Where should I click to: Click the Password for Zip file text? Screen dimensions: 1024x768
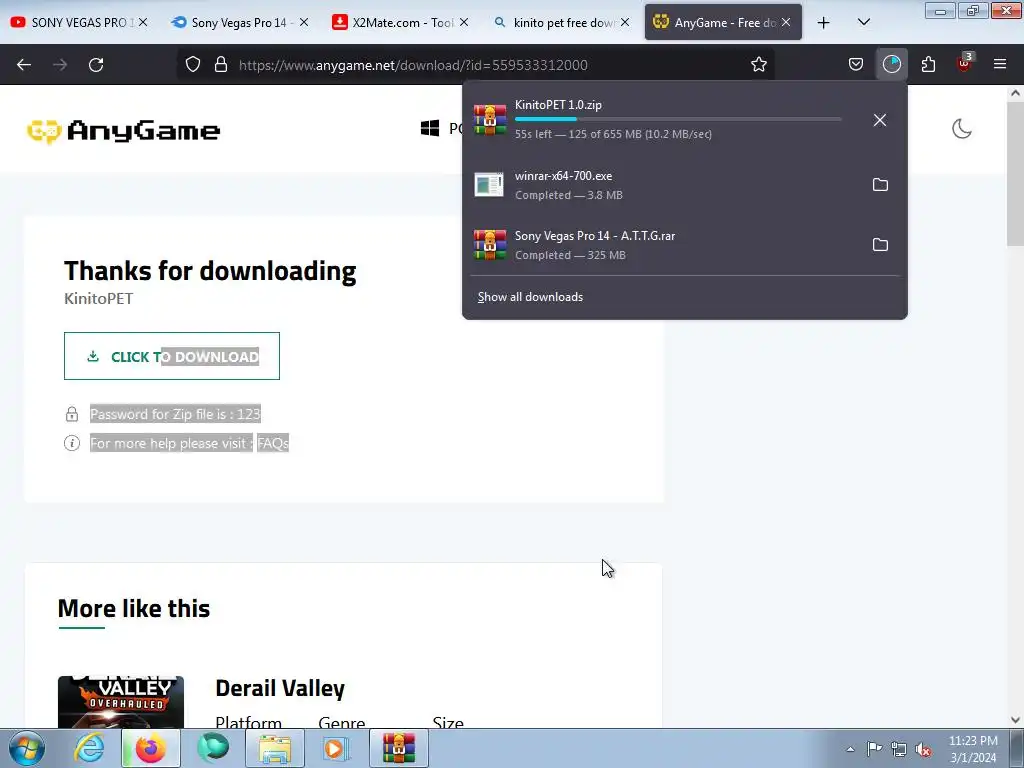[x=175, y=414]
